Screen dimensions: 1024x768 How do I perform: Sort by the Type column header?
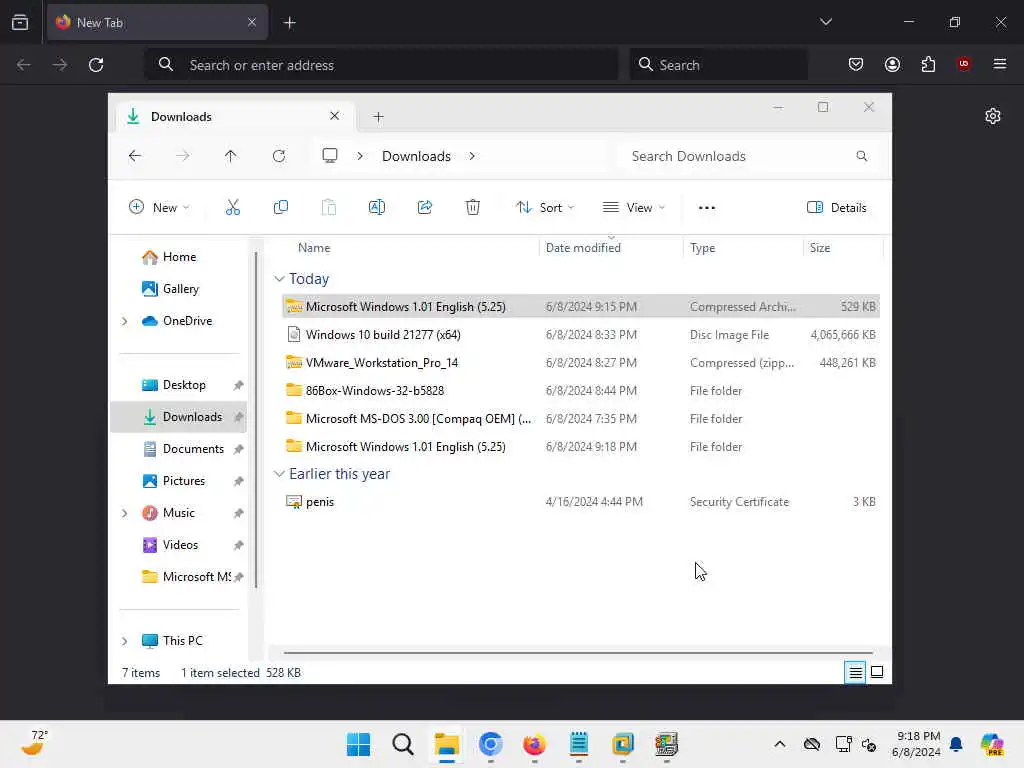[x=703, y=248]
